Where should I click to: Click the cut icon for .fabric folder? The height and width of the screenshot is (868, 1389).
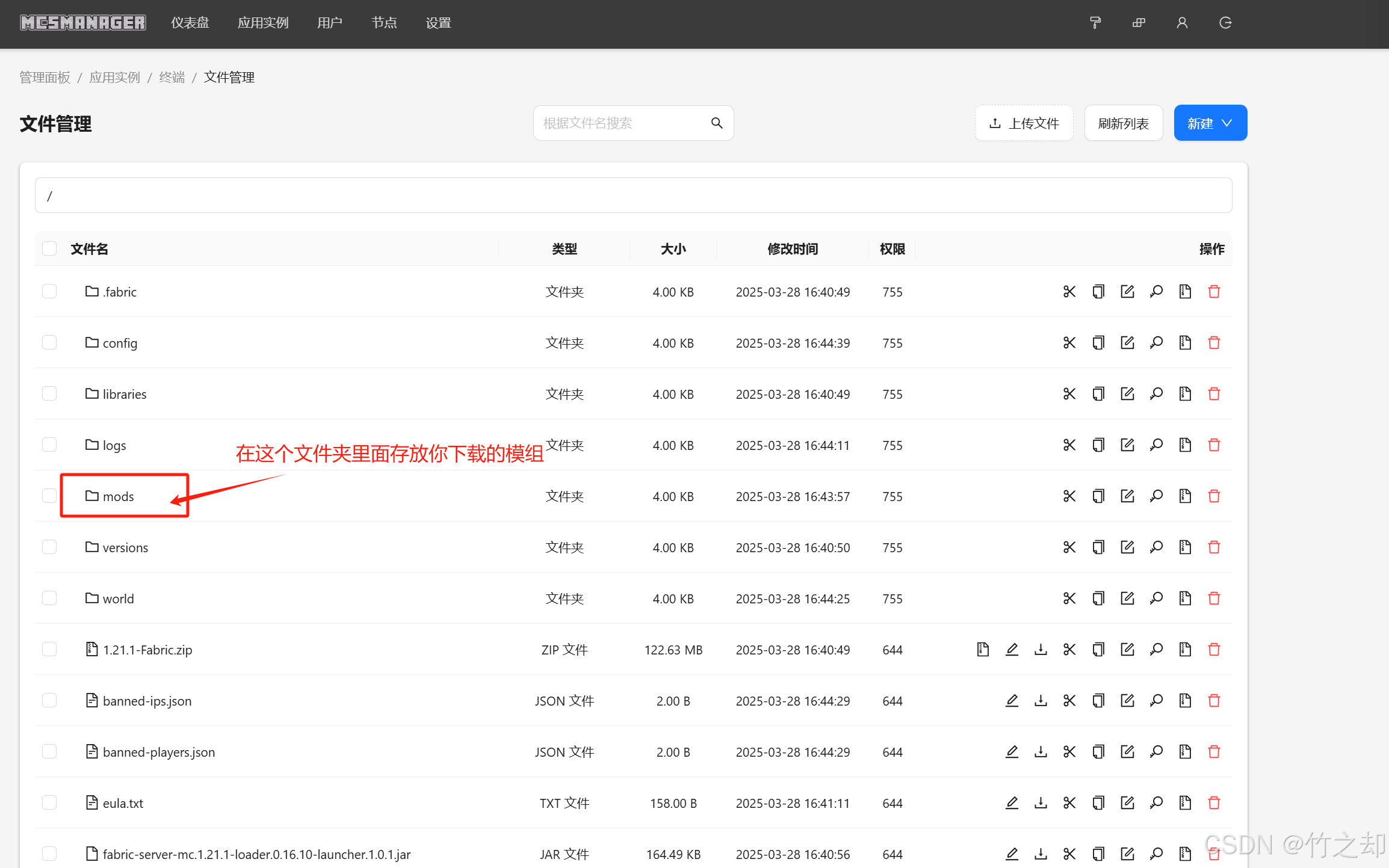(x=1069, y=292)
